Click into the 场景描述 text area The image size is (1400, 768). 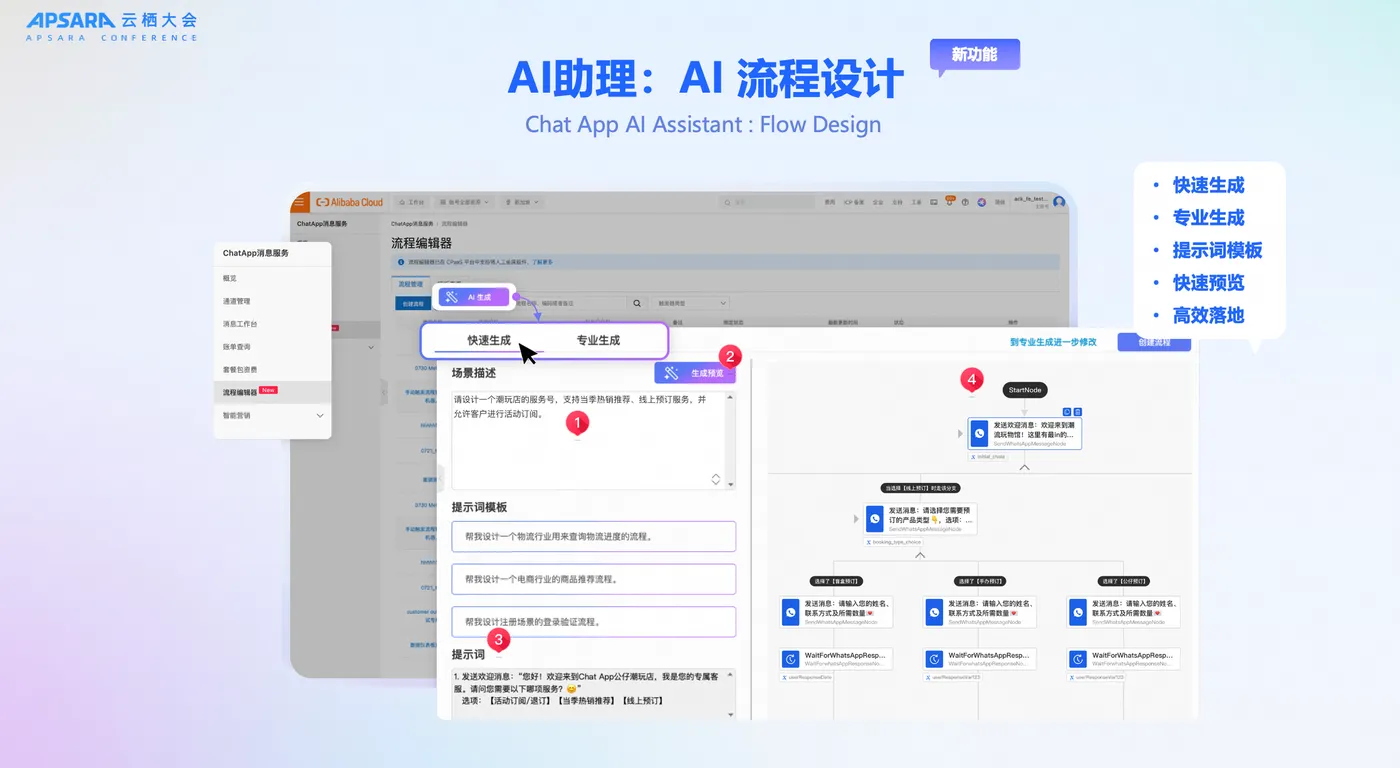(593, 439)
